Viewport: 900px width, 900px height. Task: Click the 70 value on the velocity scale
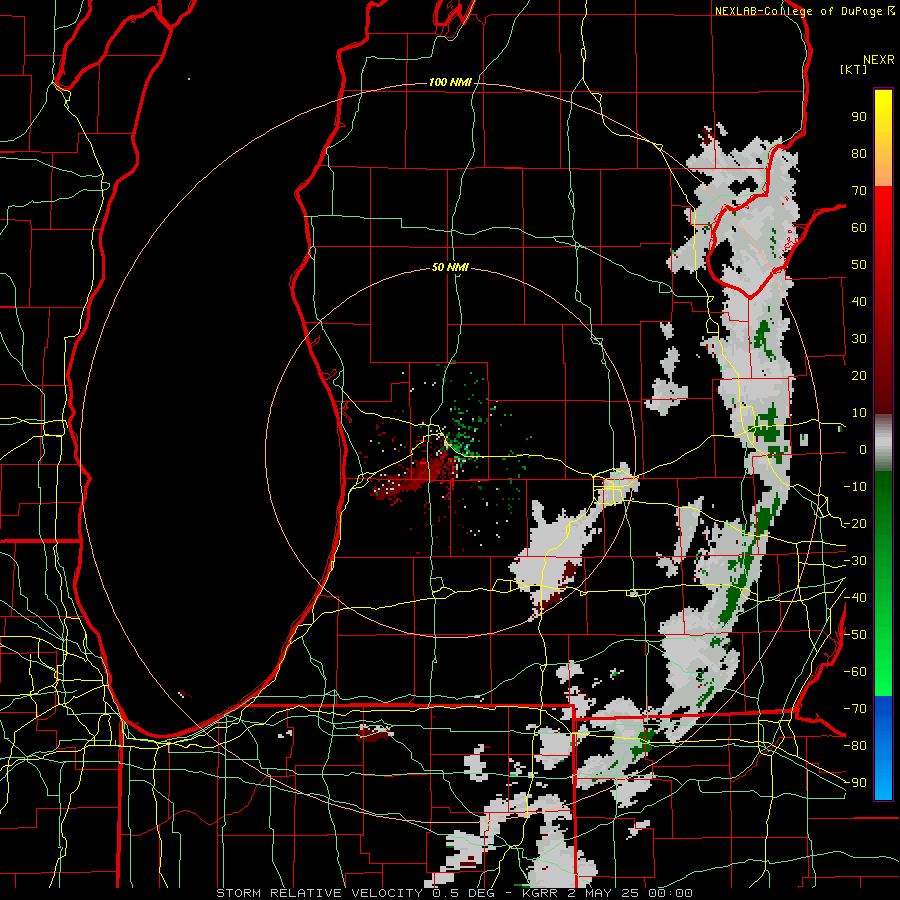coord(859,191)
